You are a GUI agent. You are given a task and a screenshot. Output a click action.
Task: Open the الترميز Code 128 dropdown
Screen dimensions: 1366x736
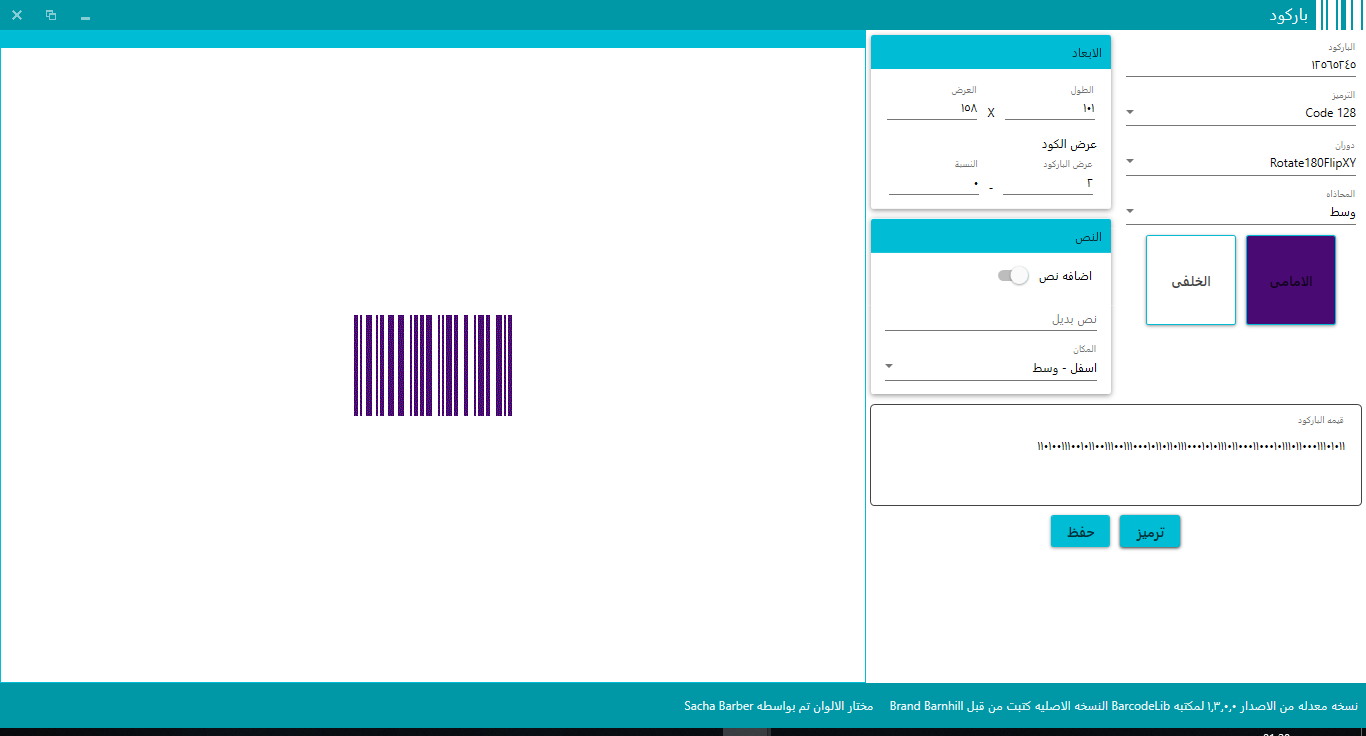tap(1241, 112)
